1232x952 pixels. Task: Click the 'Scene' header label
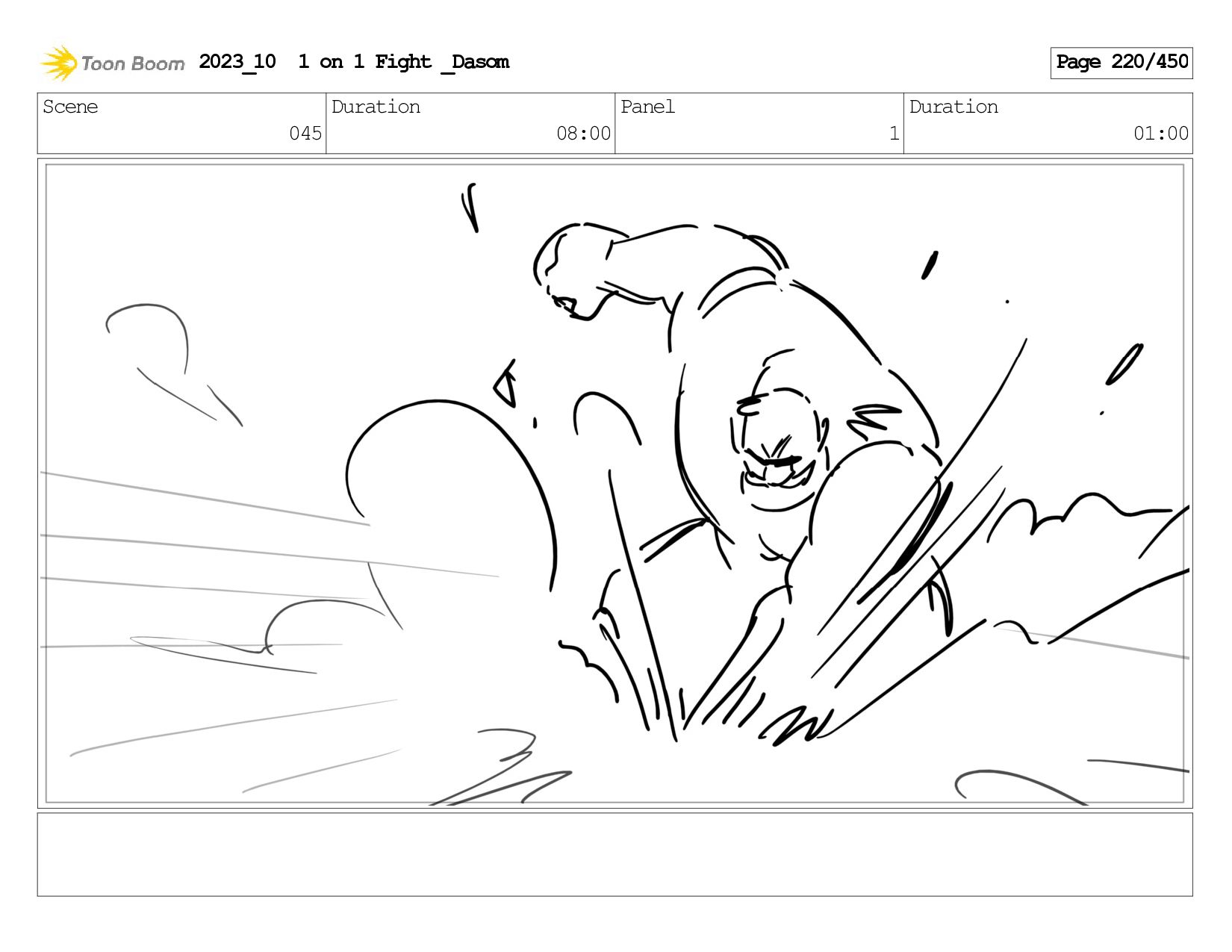coord(70,107)
